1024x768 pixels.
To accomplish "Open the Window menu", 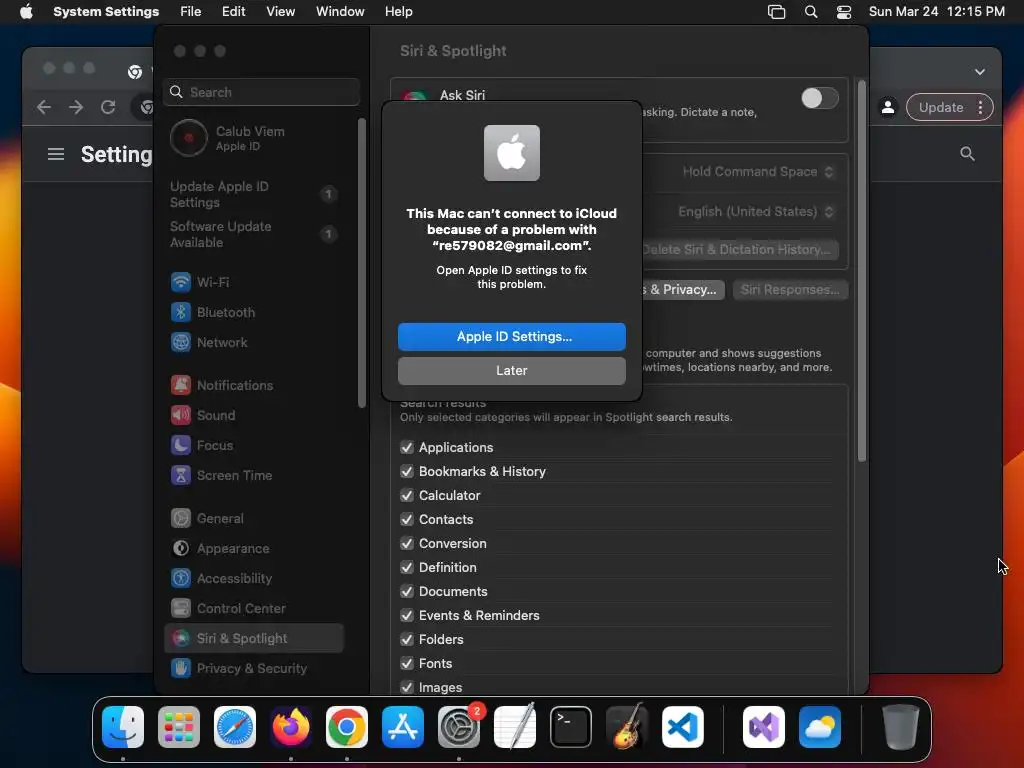I will tap(340, 12).
